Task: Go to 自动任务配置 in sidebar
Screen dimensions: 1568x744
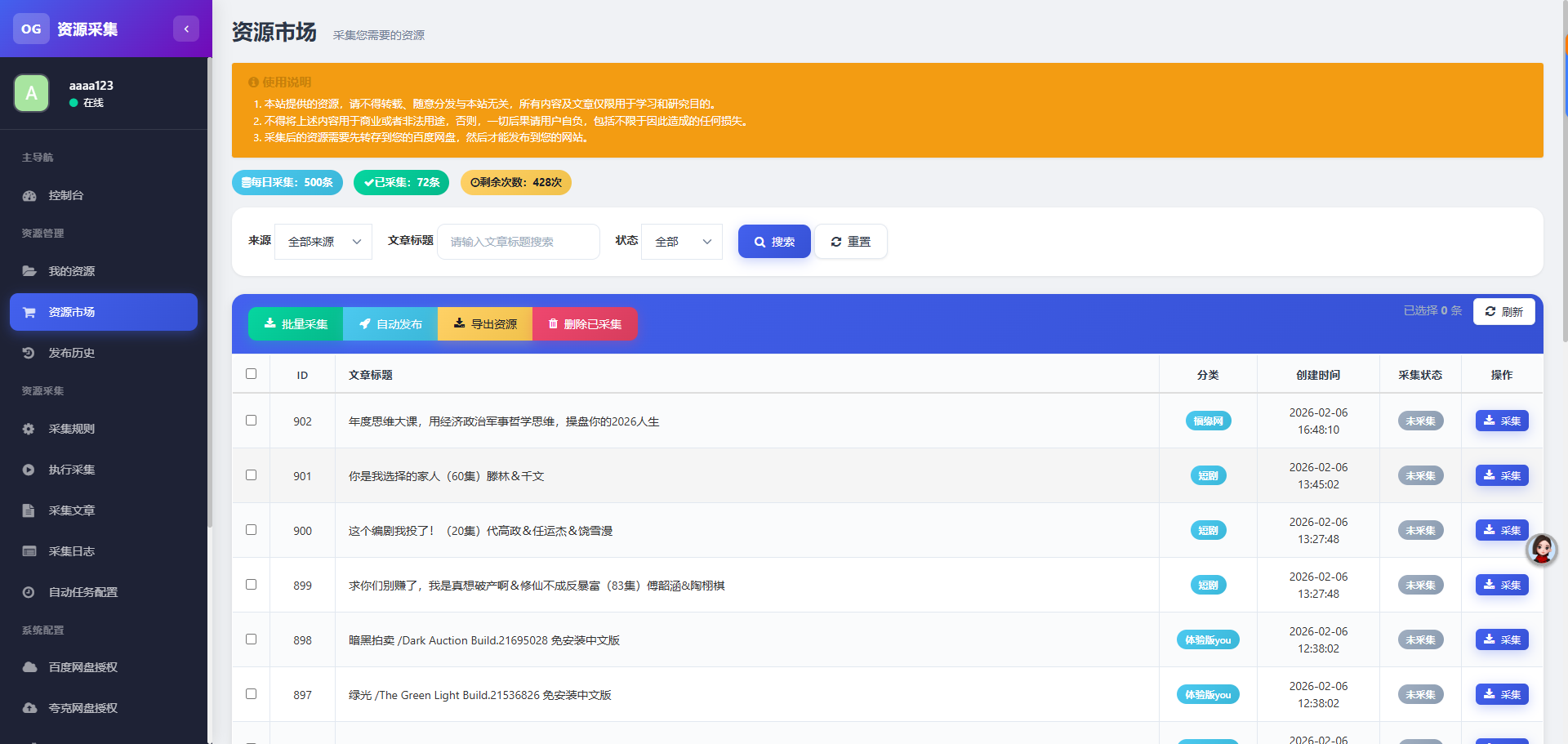Action: (x=82, y=592)
